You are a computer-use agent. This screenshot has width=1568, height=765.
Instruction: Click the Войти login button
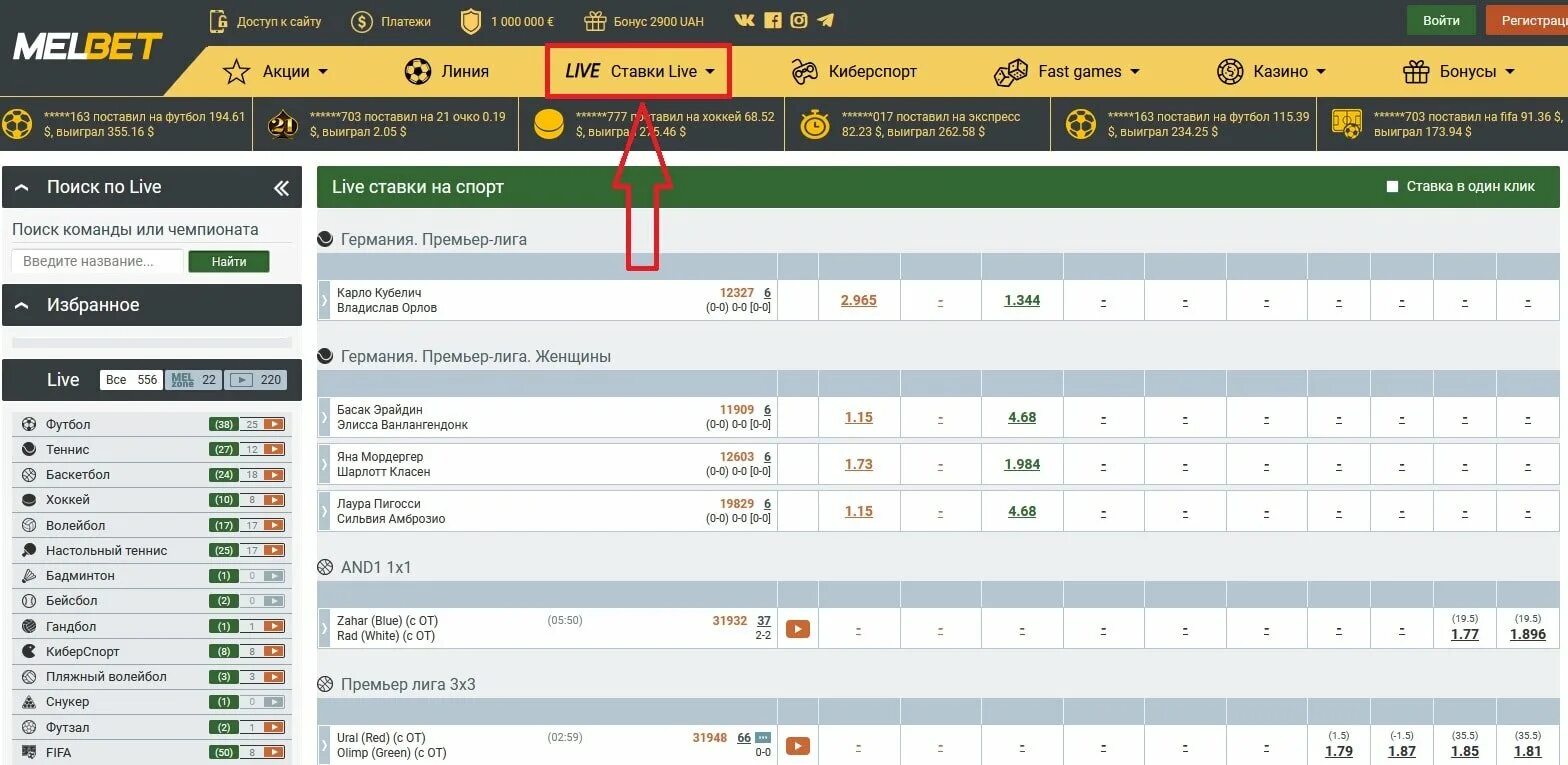click(1441, 20)
